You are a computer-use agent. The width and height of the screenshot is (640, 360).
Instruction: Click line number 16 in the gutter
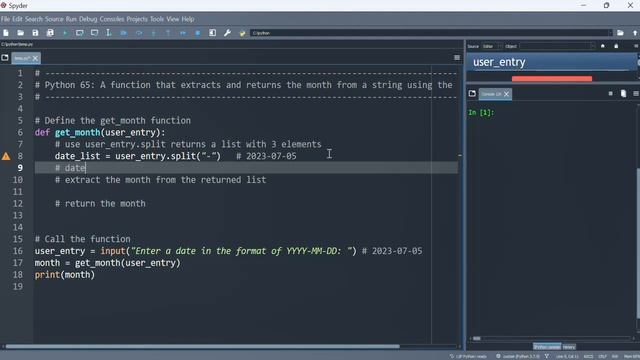(18, 251)
